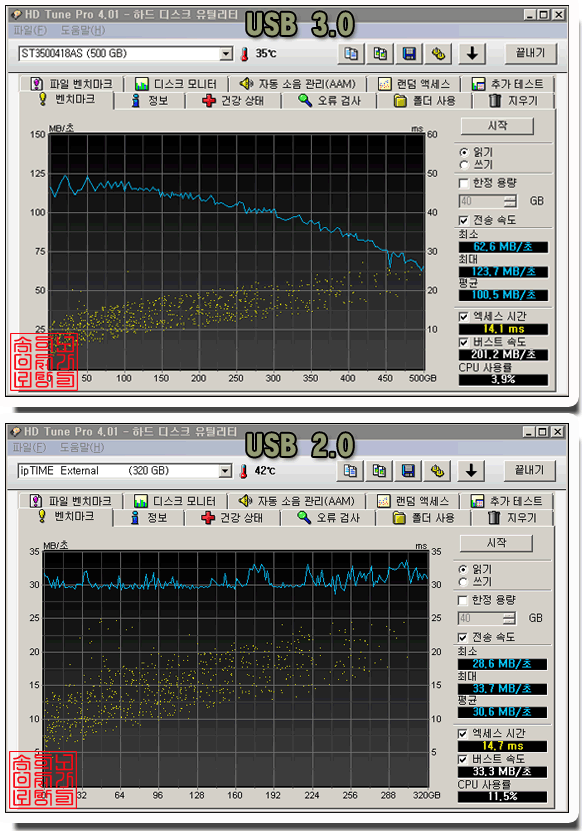Screen dimensions: 582x831
Task: Click 시작 button in USB 3.0 window
Action: [497, 126]
